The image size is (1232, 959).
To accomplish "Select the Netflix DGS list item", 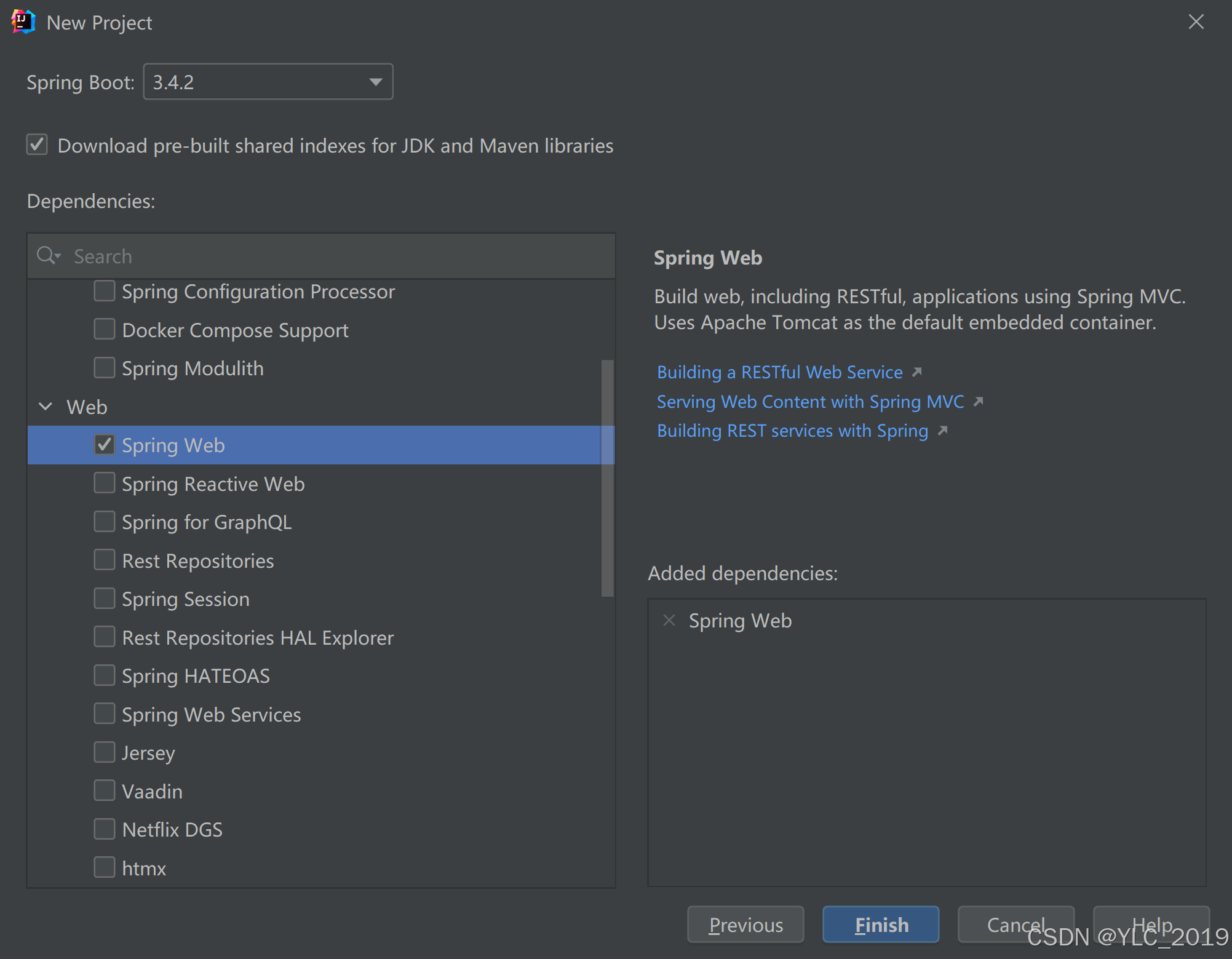I will pos(172,830).
